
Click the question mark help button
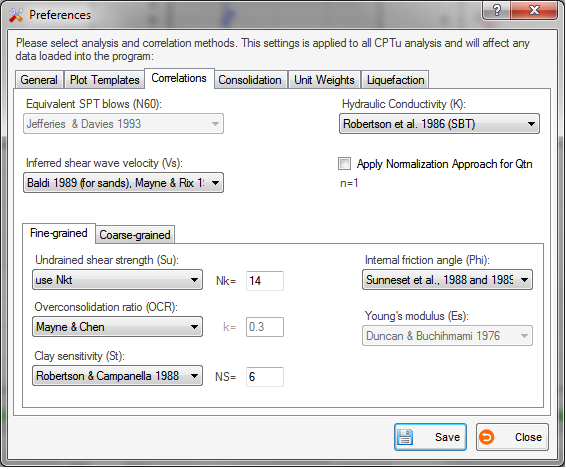(496, 10)
